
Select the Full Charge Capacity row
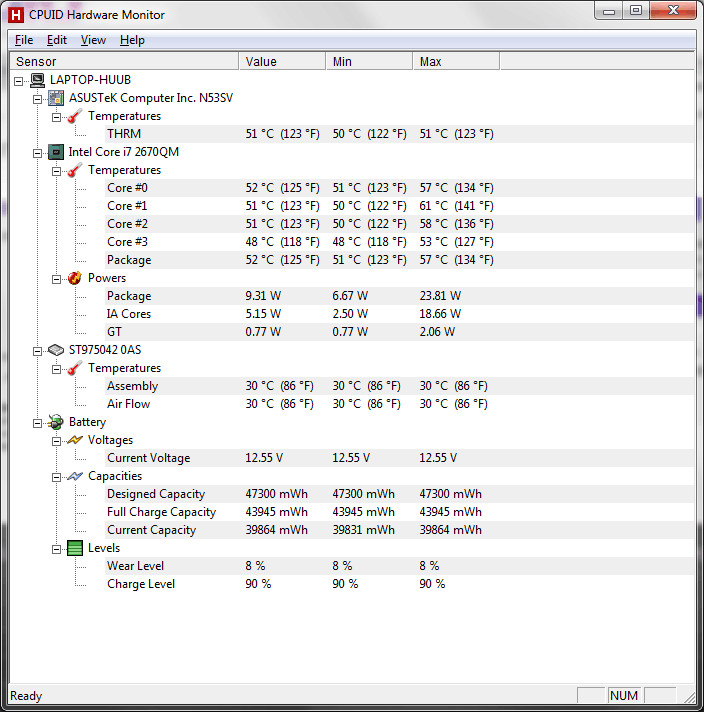(399, 512)
